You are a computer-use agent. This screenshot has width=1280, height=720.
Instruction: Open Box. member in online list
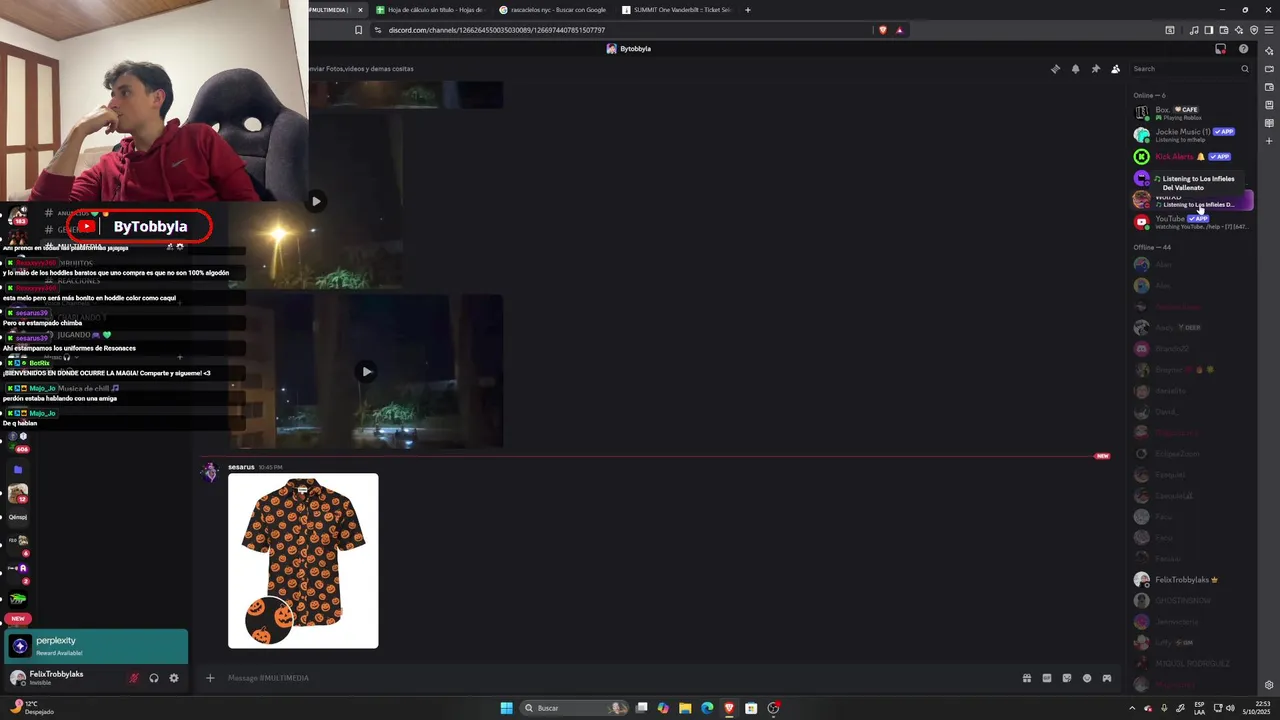pos(1190,113)
